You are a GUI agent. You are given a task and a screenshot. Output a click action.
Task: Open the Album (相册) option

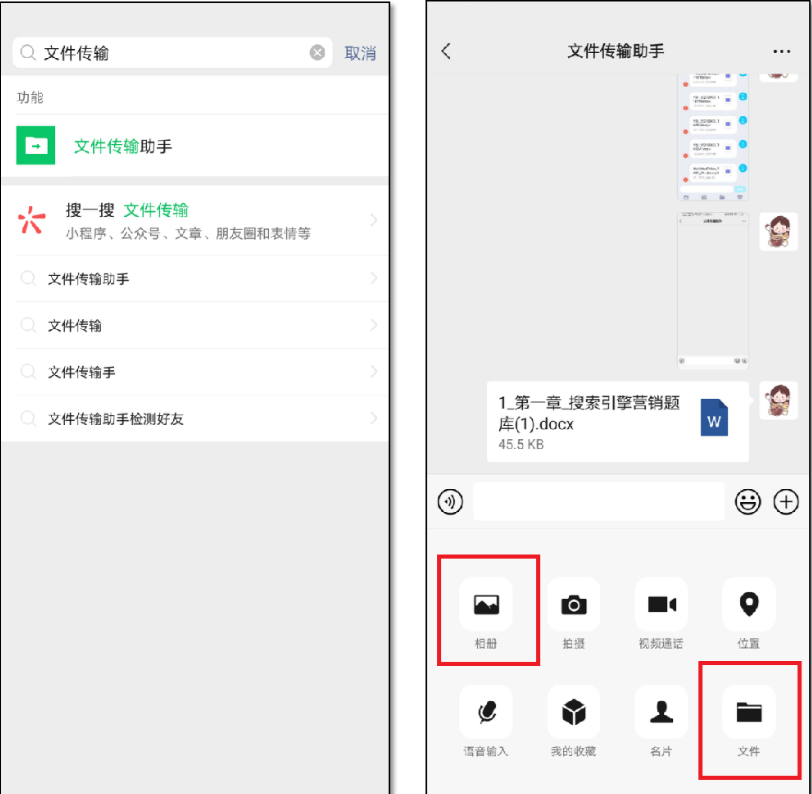(x=486, y=604)
